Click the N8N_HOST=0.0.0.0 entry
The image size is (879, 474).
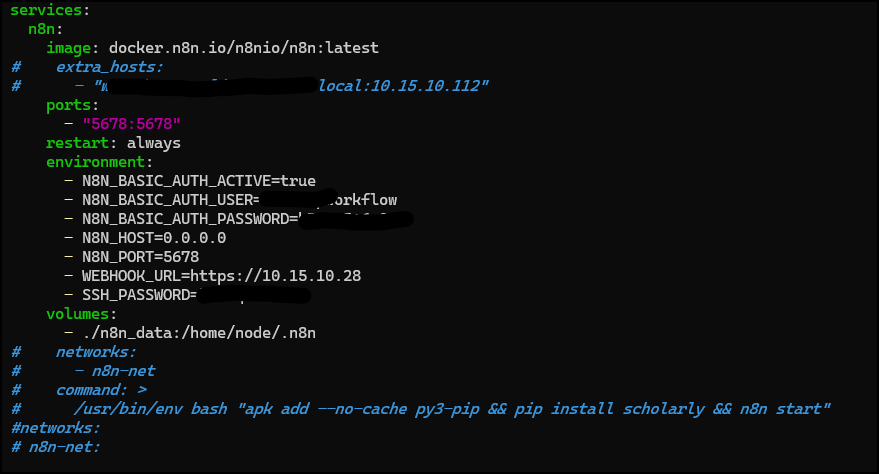click(154, 238)
